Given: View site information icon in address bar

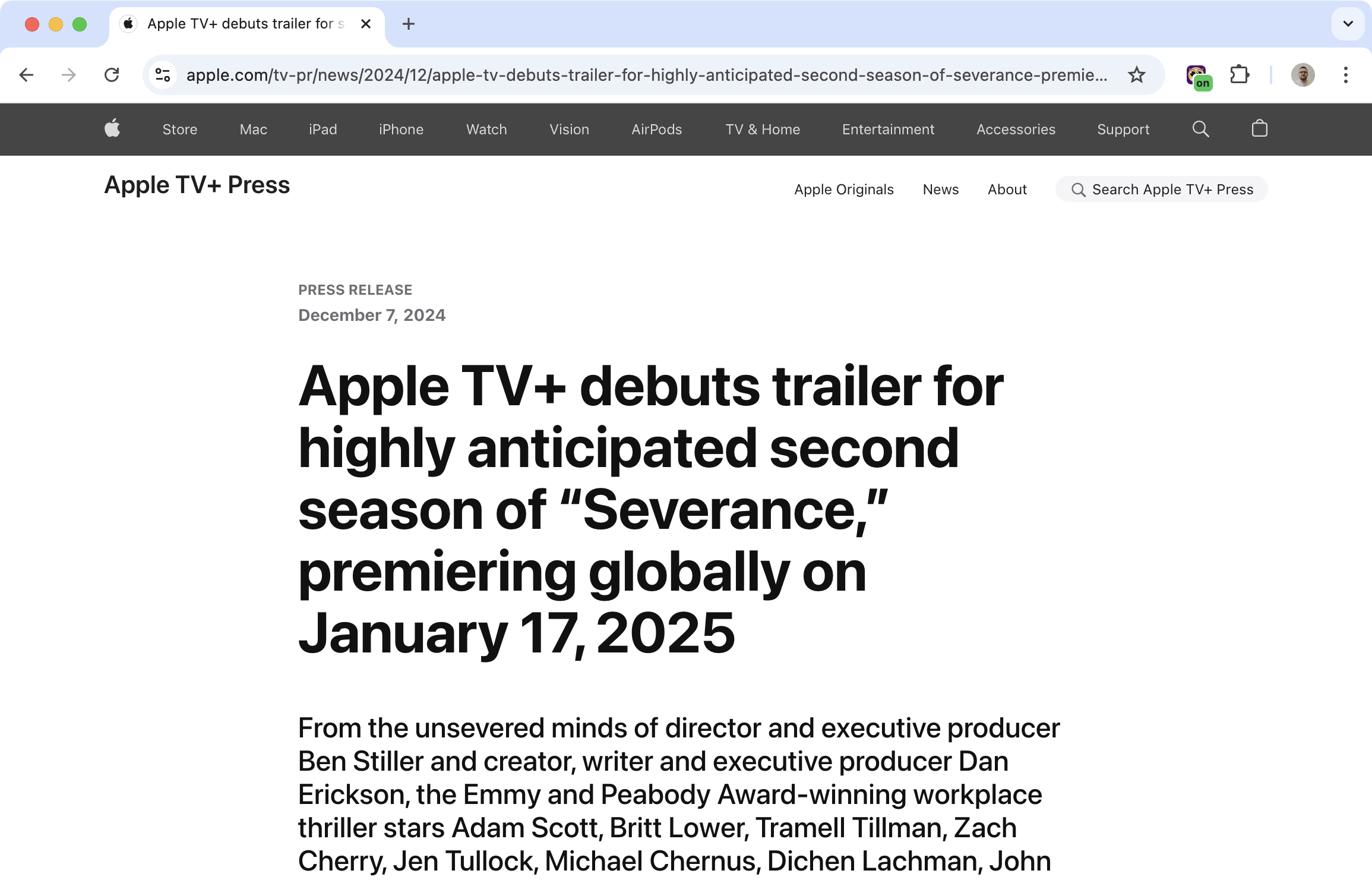Looking at the screenshot, I should coord(163,75).
